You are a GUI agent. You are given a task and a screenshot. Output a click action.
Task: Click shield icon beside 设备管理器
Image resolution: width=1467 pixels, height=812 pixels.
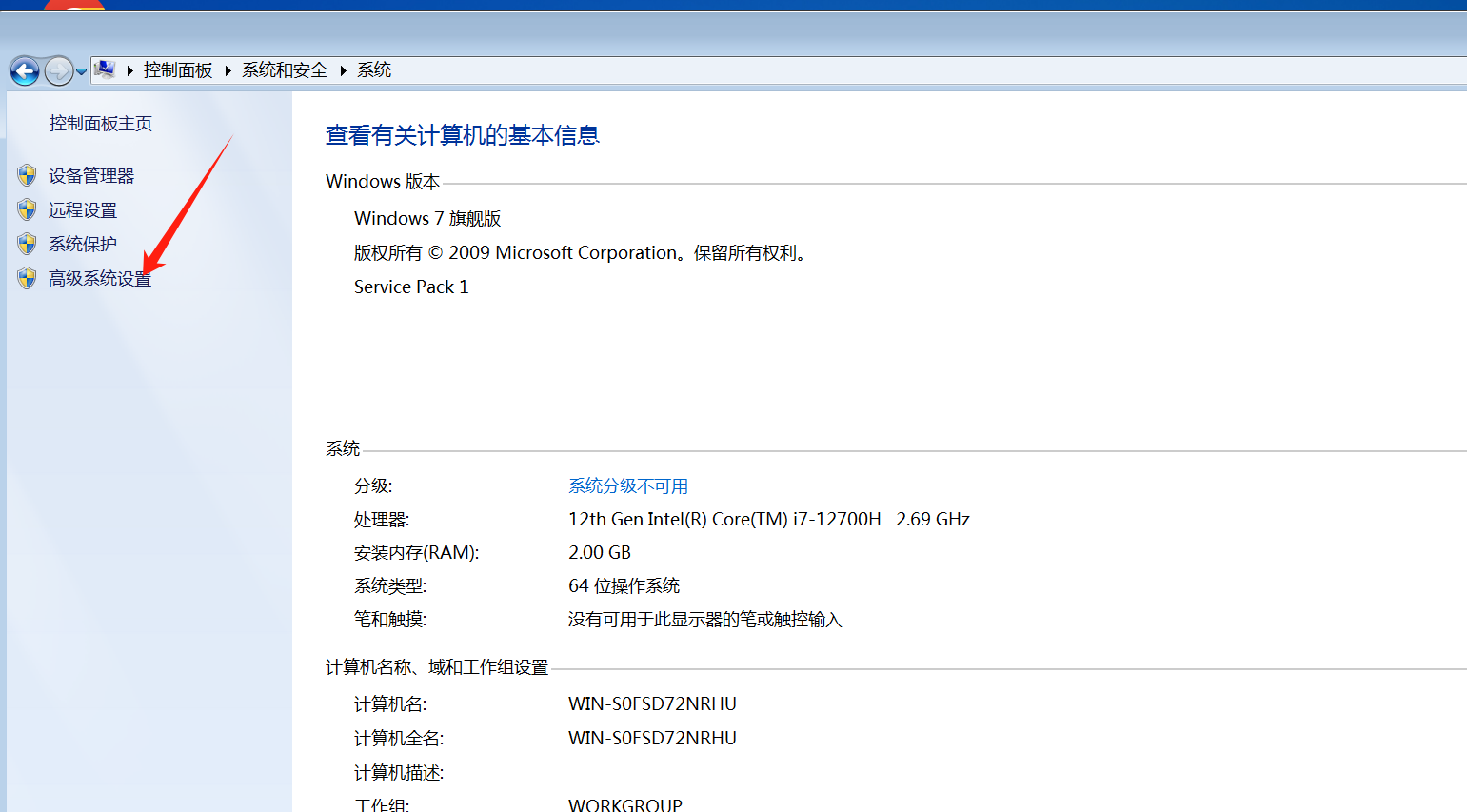click(x=27, y=175)
